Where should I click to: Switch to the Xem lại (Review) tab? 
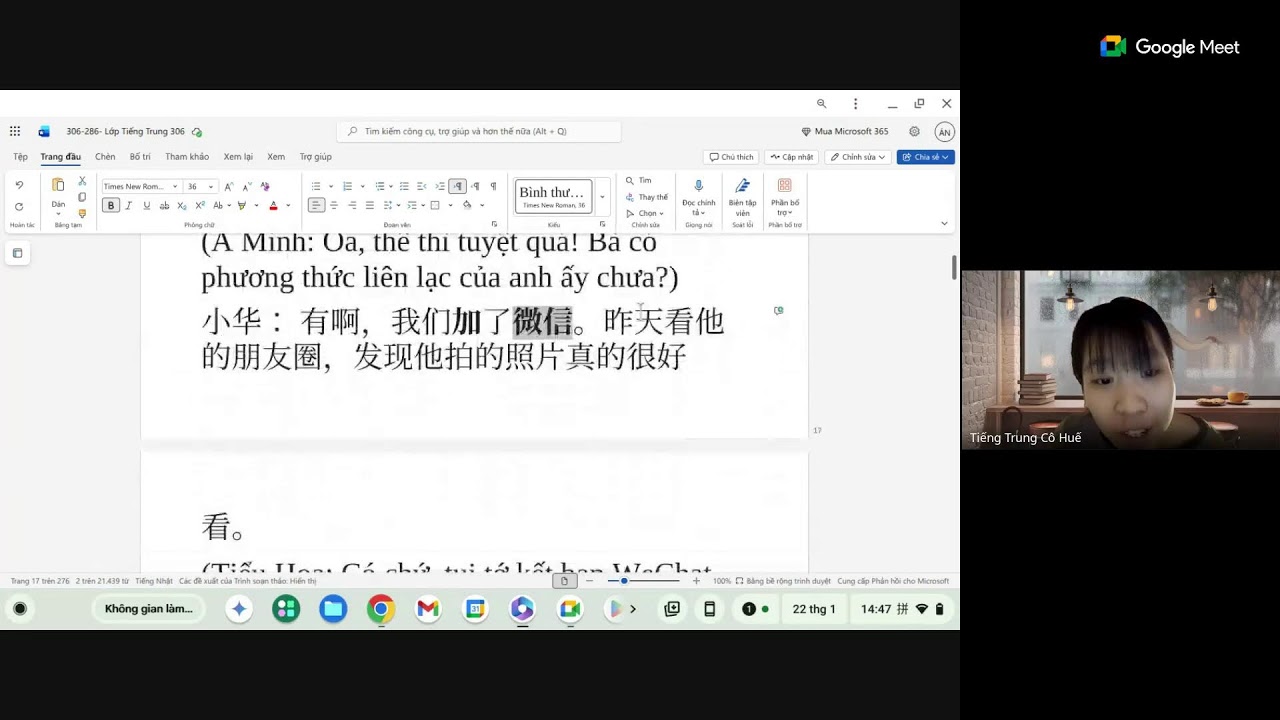(x=238, y=157)
